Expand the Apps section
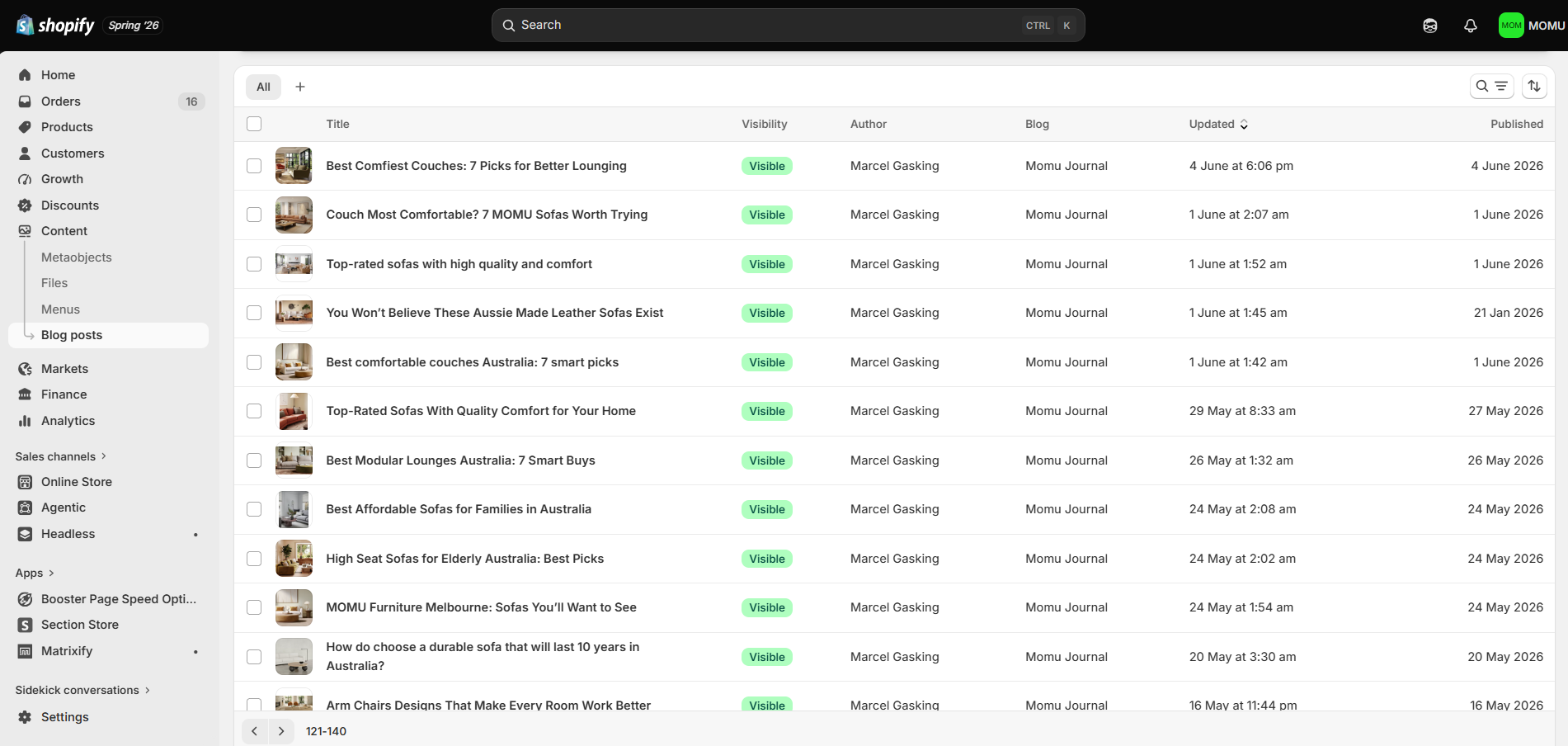The image size is (1568, 746). pyautogui.click(x=35, y=573)
